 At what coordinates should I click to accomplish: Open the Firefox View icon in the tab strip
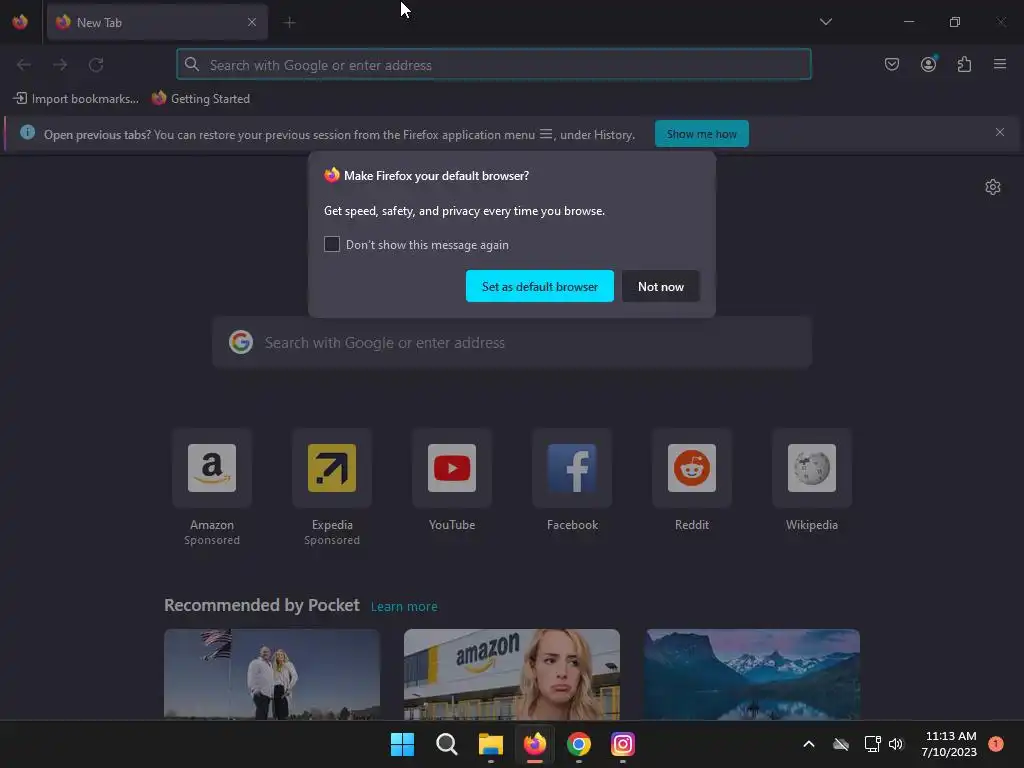[x=20, y=22]
